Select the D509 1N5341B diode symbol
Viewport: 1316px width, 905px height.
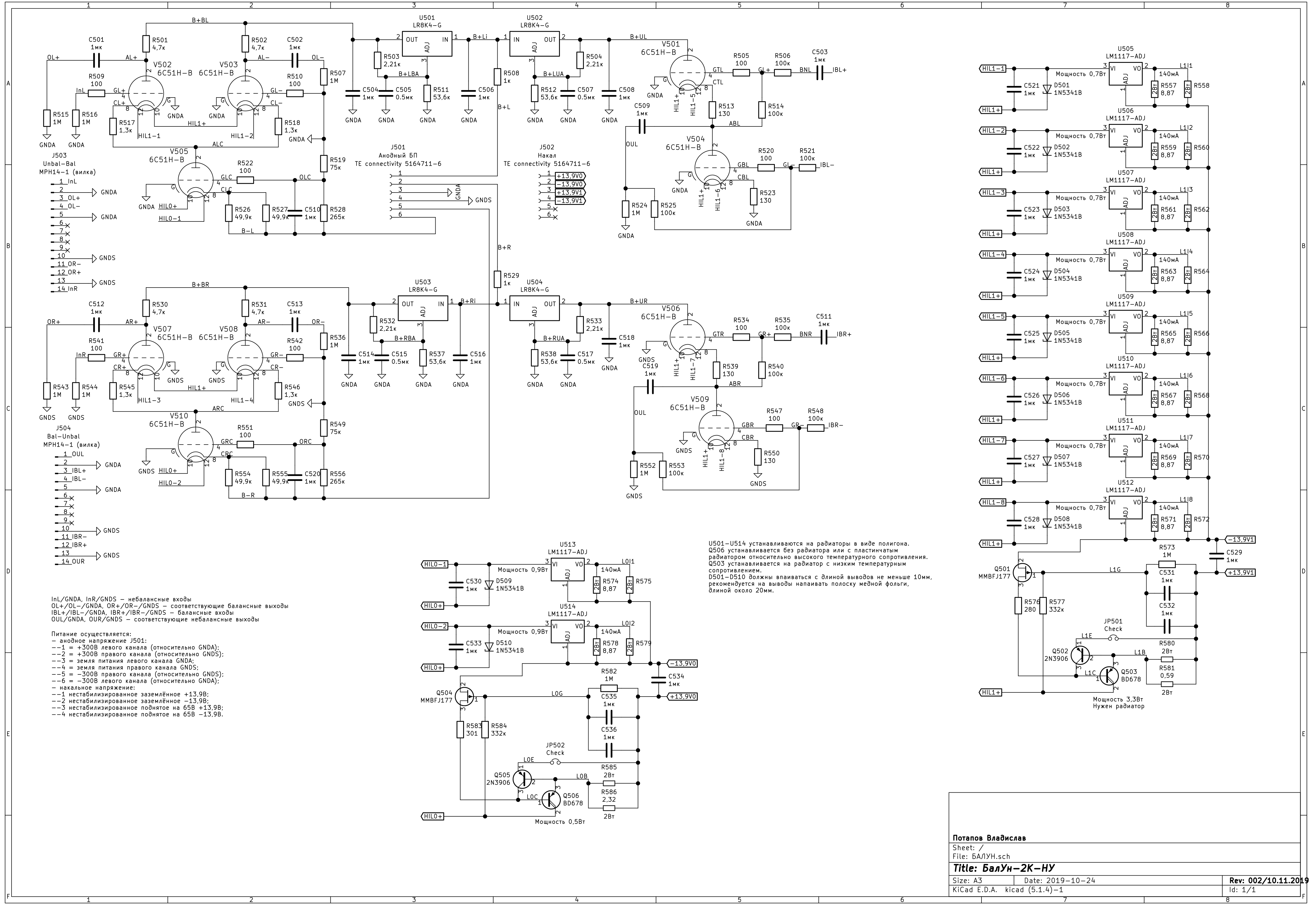(490, 585)
